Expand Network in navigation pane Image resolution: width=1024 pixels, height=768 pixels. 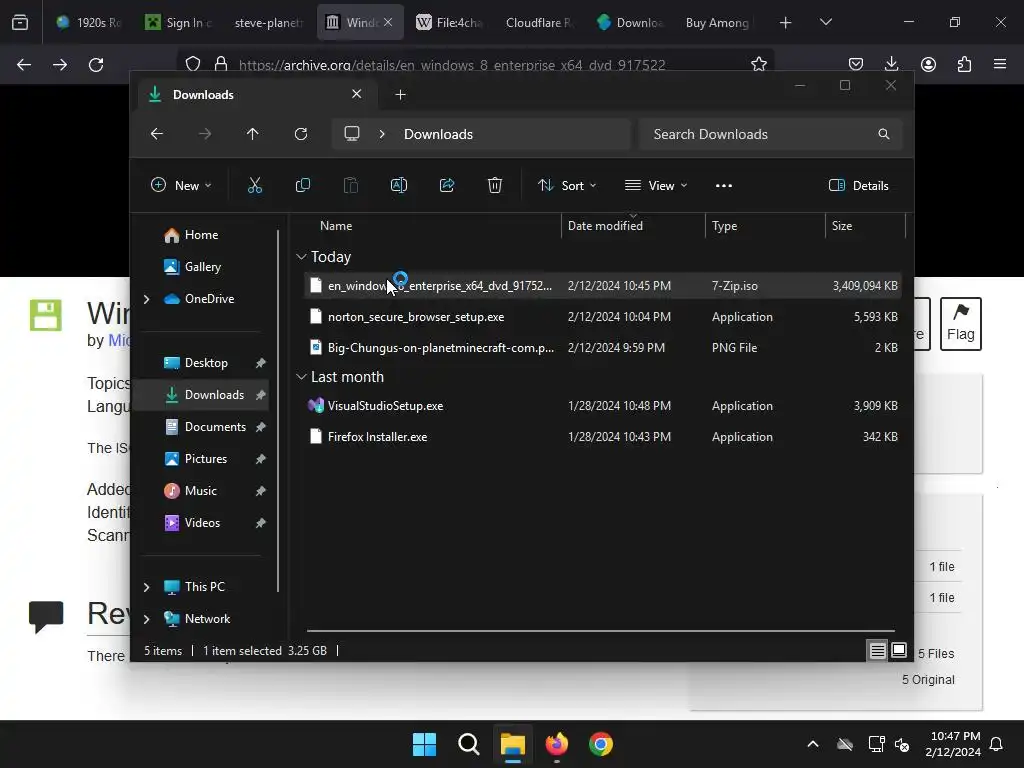coord(146,619)
